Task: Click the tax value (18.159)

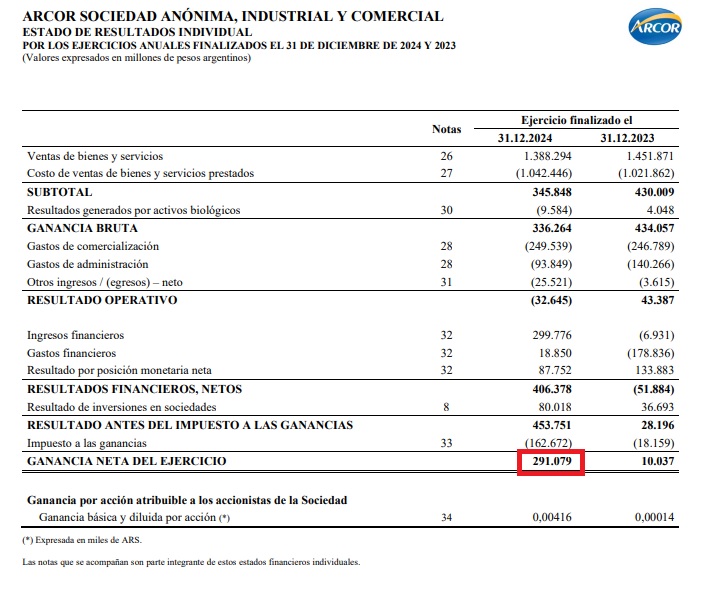Action: [653, 443]
